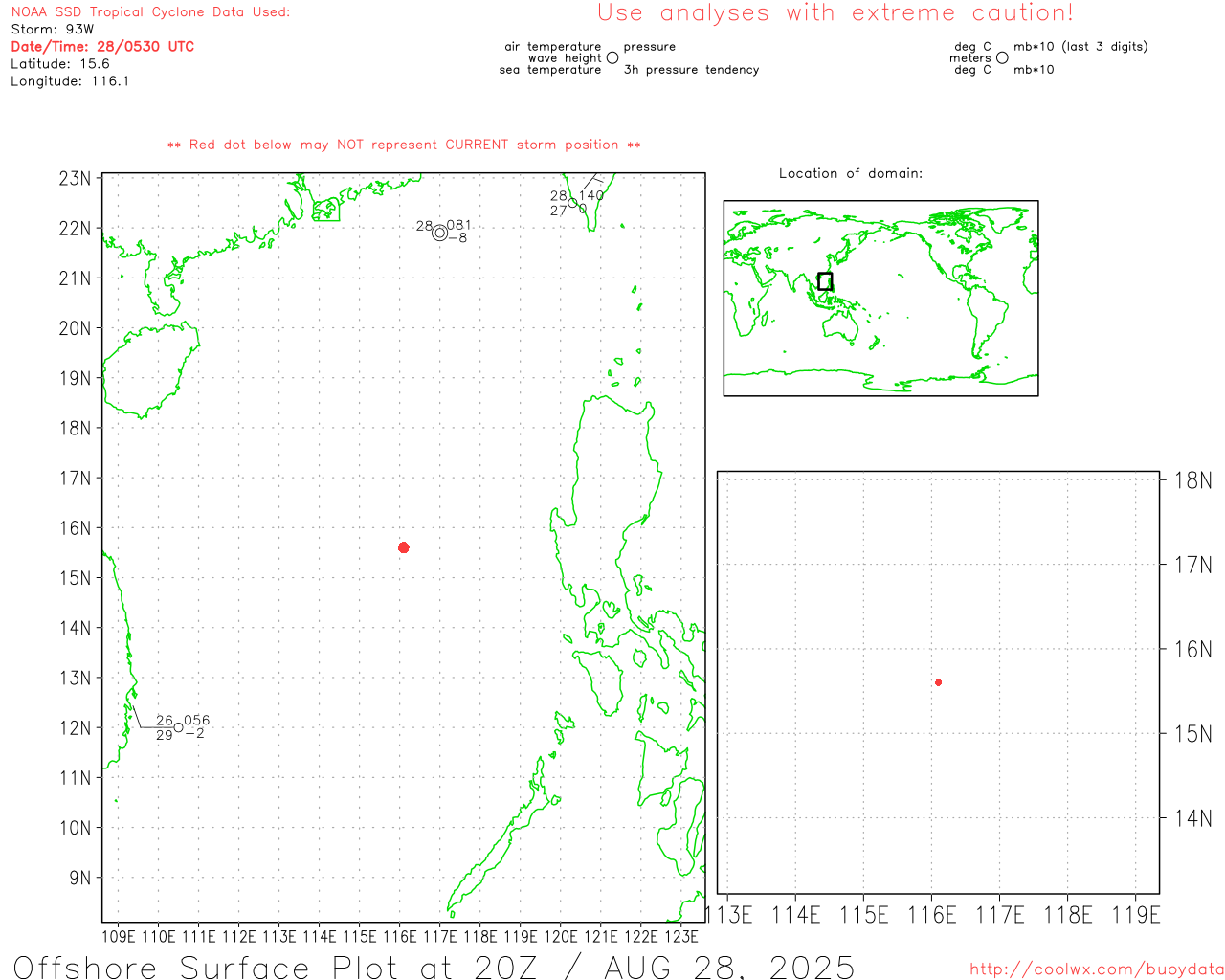Click the world locator map thumbnail
The height and width of the screenshot is (980, 1225).
(x=880, y=299)
